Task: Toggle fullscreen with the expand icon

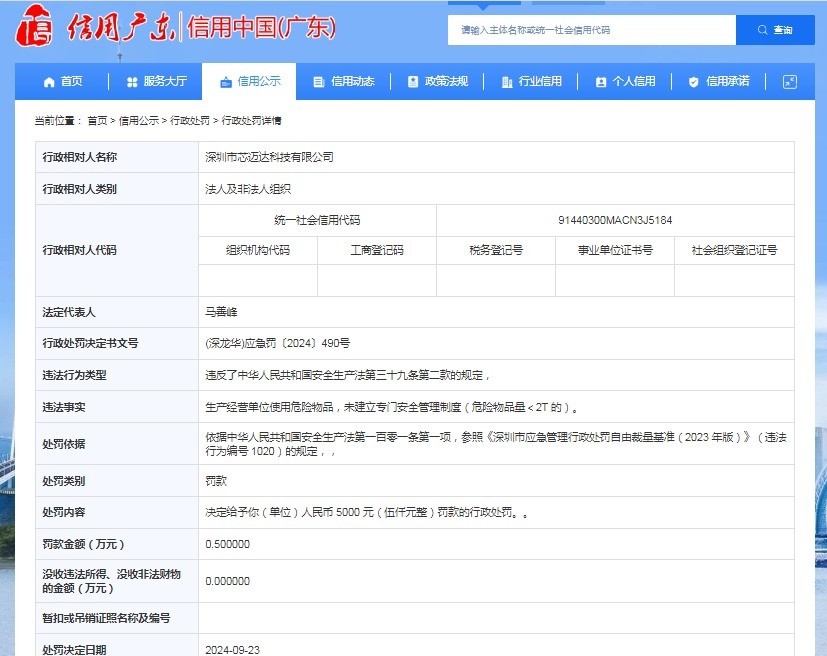Action: [789, 82]
